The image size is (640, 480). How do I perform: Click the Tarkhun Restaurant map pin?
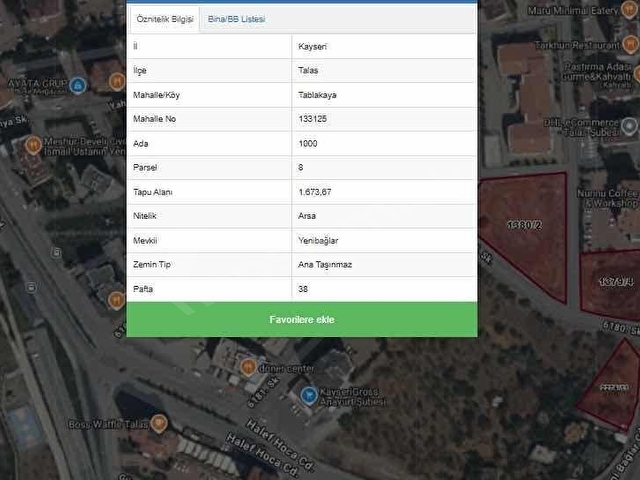tap(630, 44)
